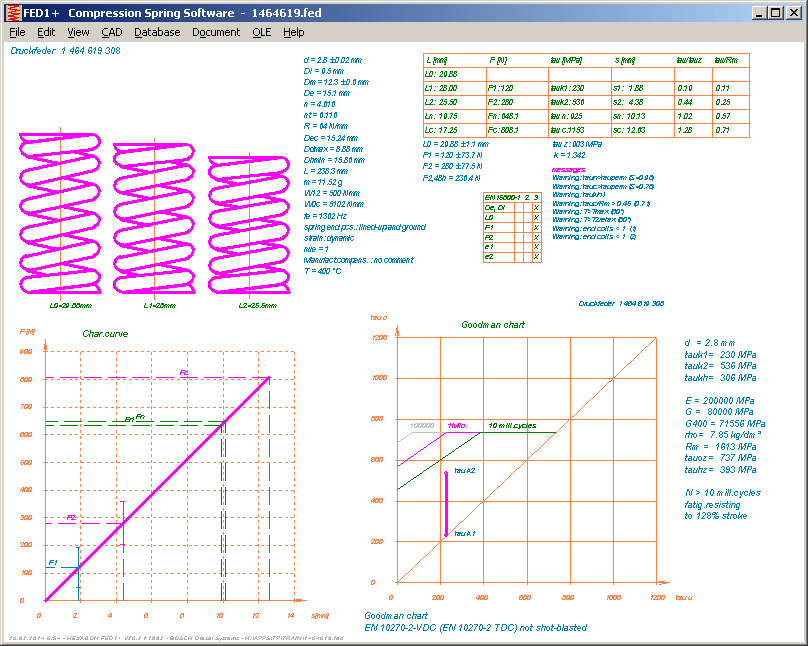Open the CAD menu
The height and width of the screenshot is (646, 808).
point(112,32)
